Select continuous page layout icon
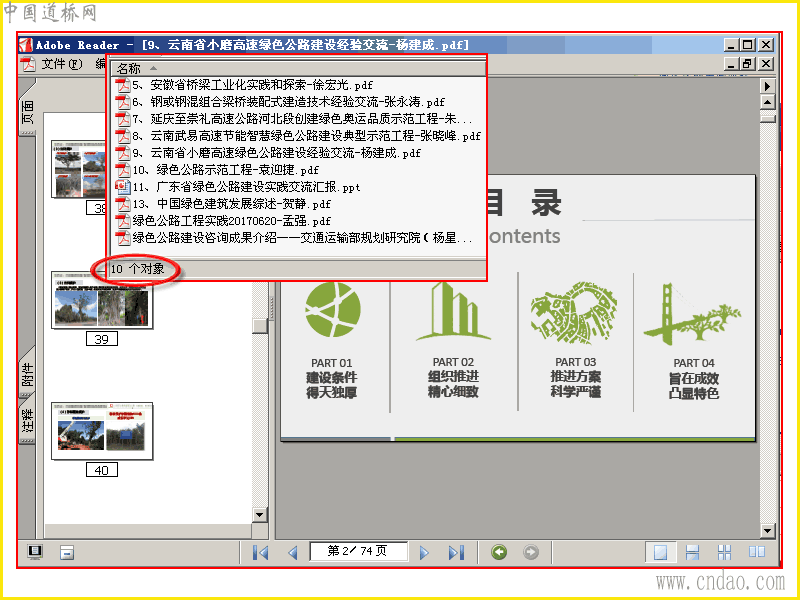The height and width of the screenshot is (600, 800). click(x=692, y=553)
